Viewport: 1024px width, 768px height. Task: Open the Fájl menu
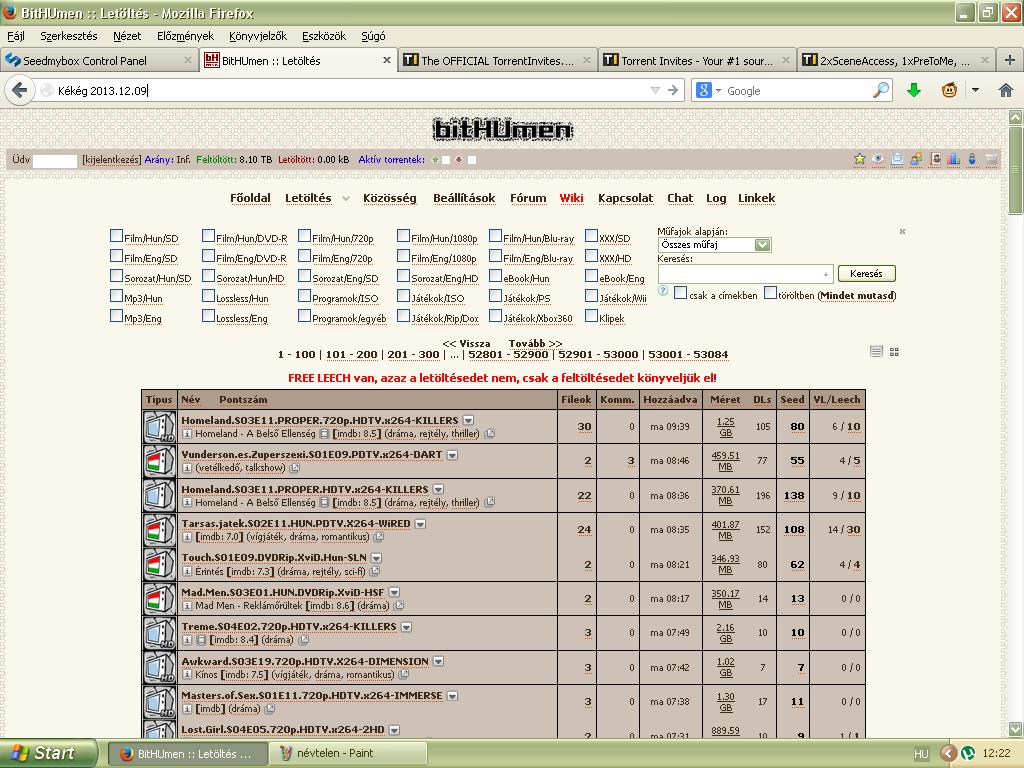[16, 36]
